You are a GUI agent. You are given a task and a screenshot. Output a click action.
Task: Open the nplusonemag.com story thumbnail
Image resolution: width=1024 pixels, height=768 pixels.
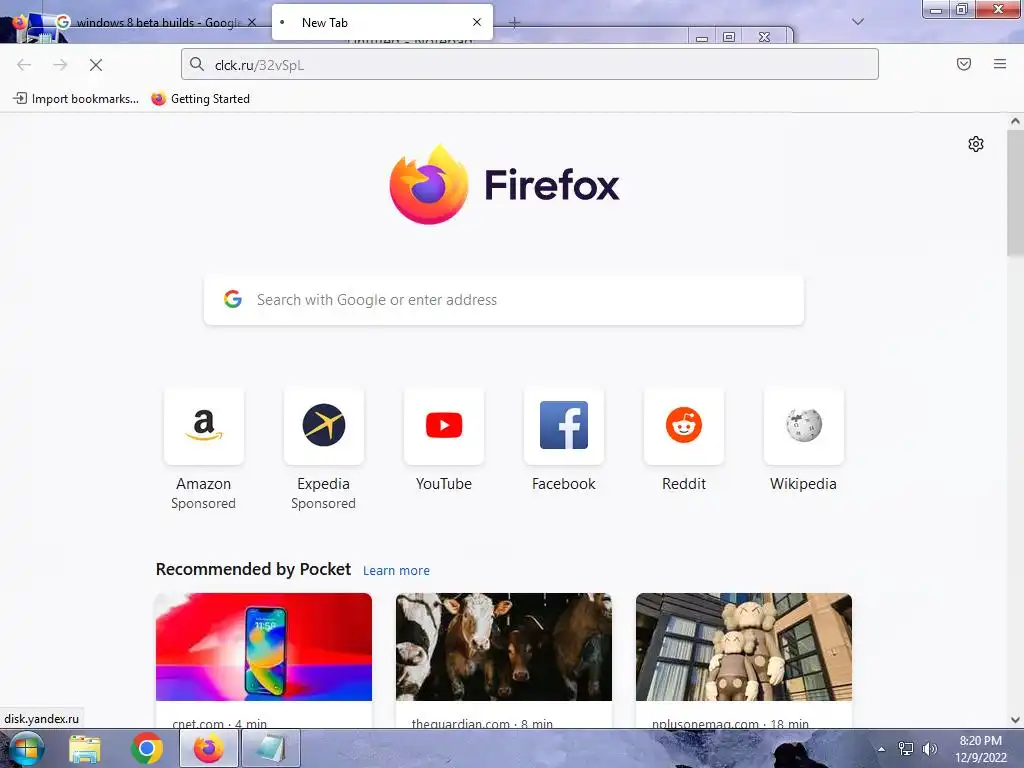(x=744, y=647)
